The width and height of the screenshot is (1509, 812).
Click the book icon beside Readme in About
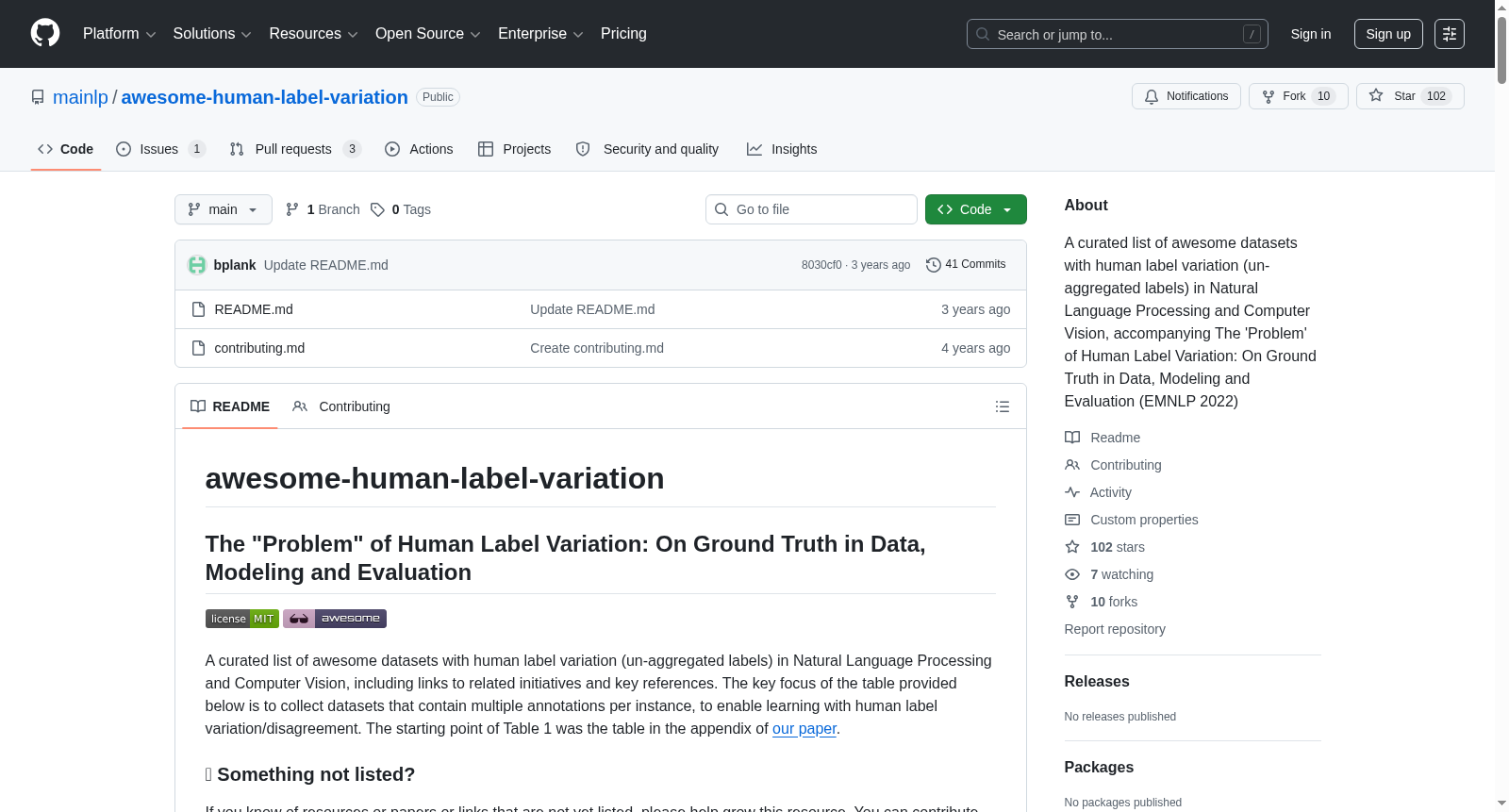click(1072, 438)
